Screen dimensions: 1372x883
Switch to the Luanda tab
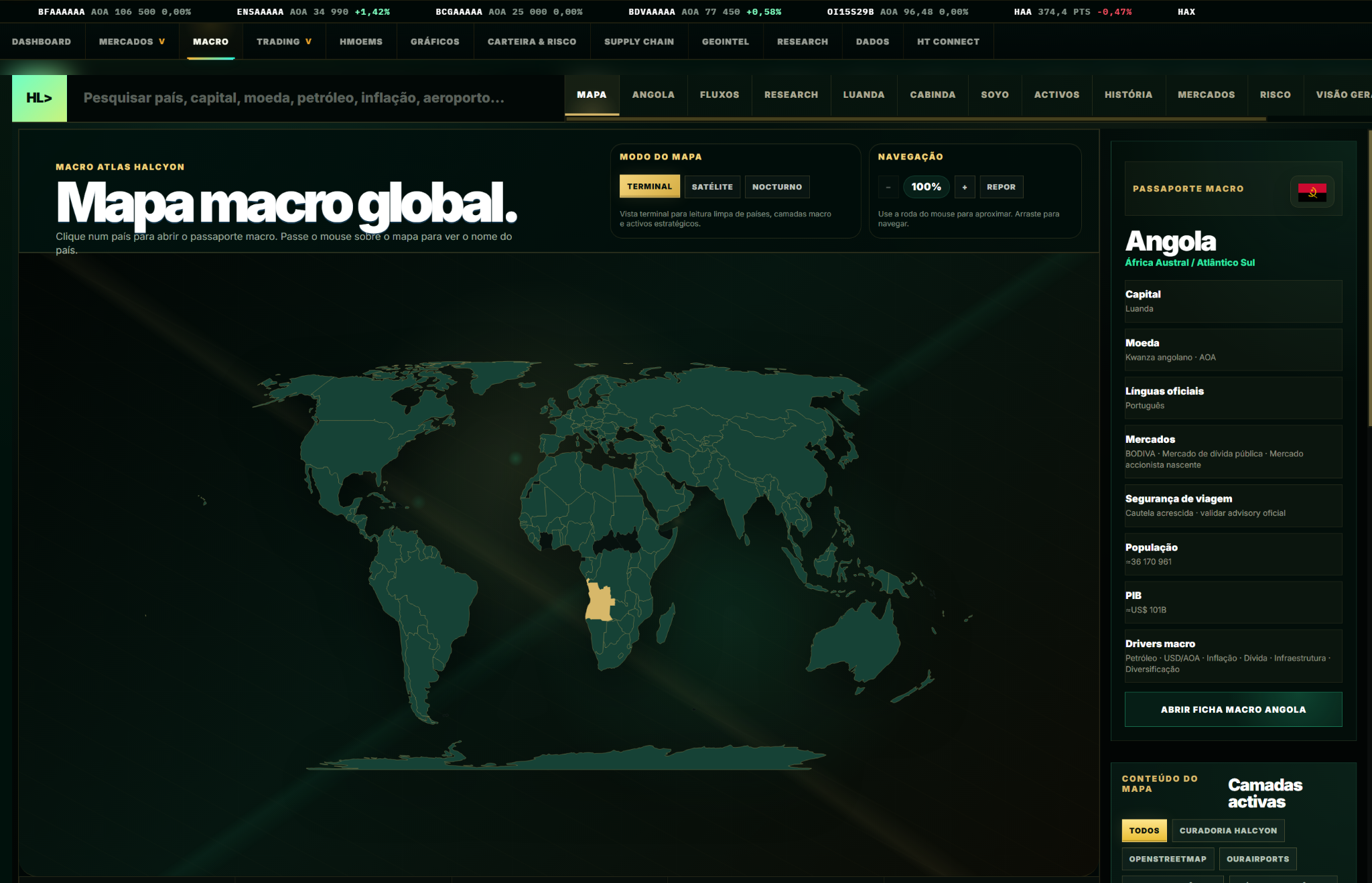coord(864,94)
